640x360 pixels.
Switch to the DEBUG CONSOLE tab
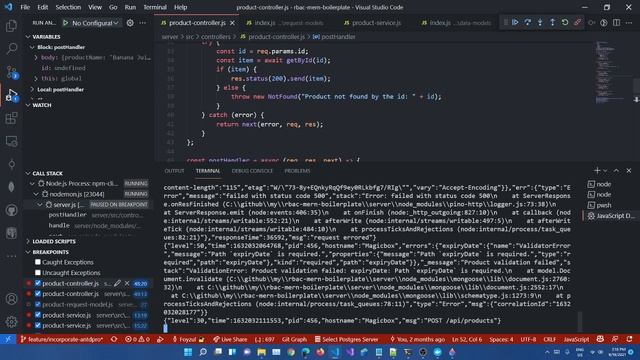252,171
